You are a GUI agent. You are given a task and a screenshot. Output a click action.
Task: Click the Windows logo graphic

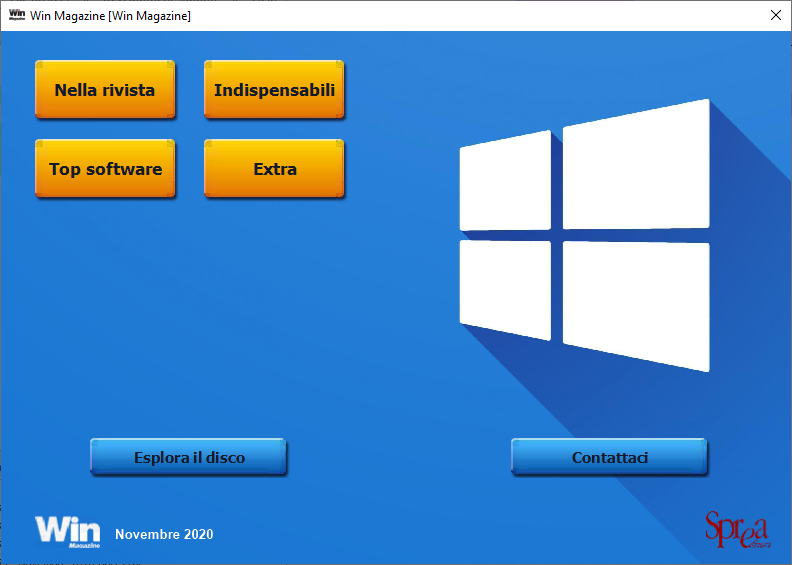click(584, 235)
